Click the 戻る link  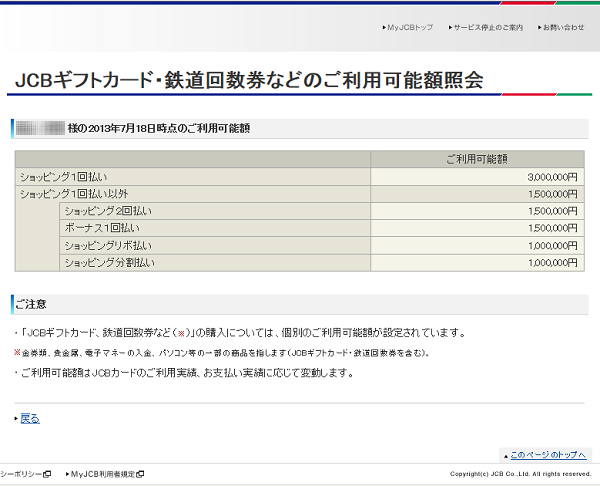pos(30,419)
